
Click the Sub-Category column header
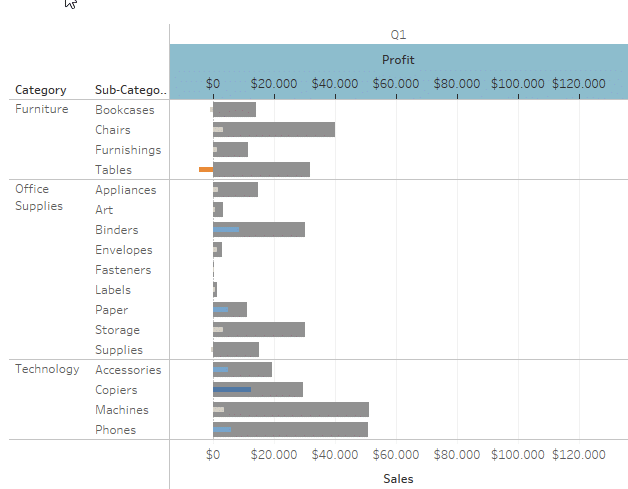coord(131,90)
